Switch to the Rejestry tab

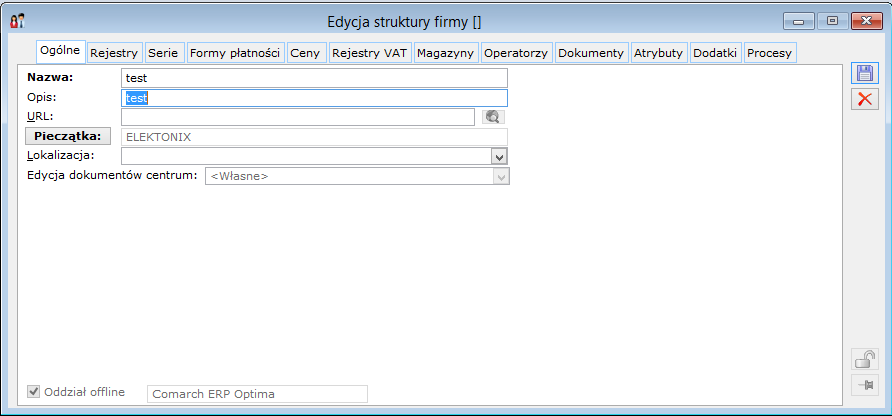[x=114, y=52]
